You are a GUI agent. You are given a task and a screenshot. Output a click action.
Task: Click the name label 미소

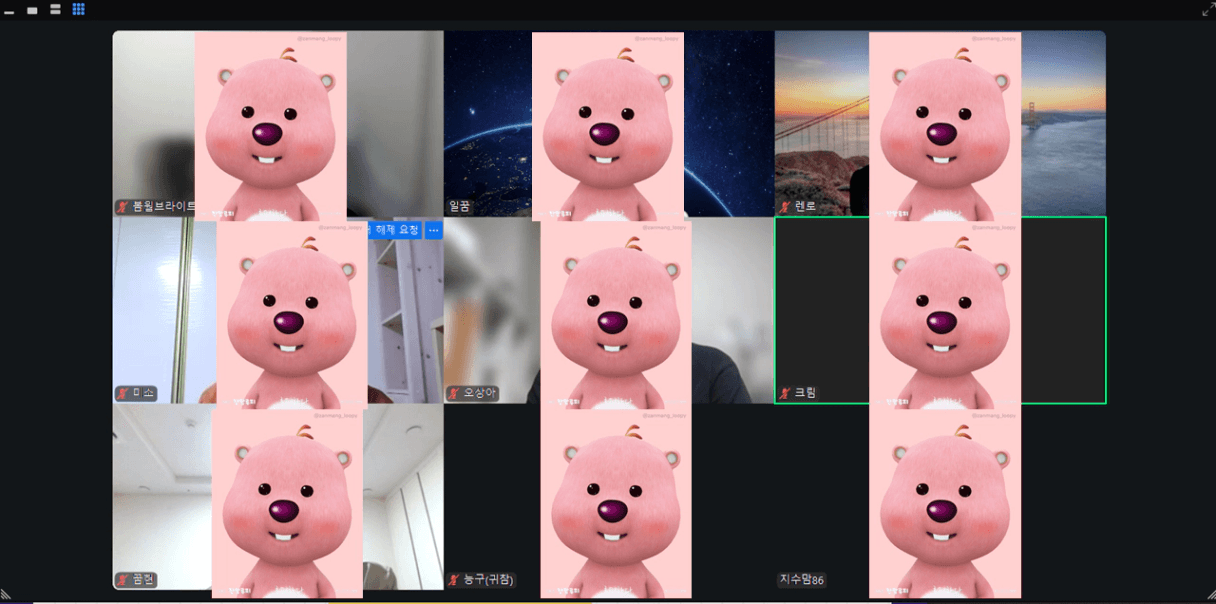(x=143, y=393)
